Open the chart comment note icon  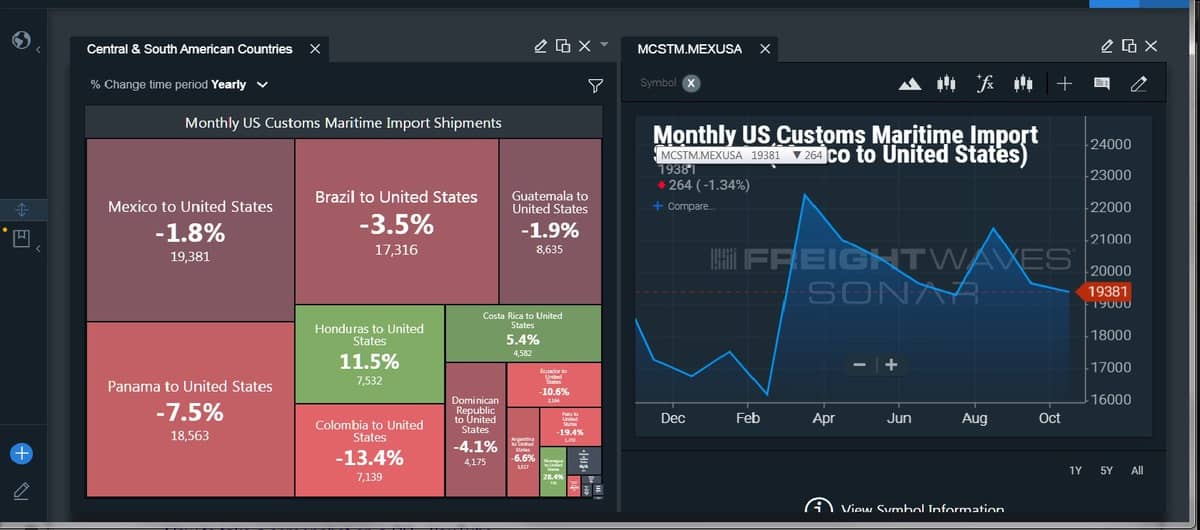1101,85
